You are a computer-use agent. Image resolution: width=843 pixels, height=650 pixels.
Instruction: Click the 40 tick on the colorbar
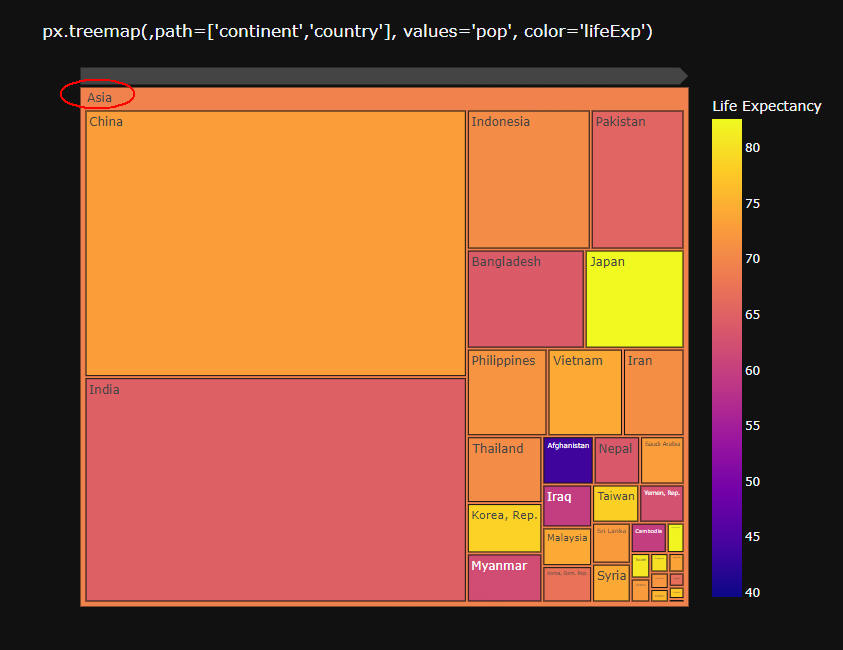(752, 592)
